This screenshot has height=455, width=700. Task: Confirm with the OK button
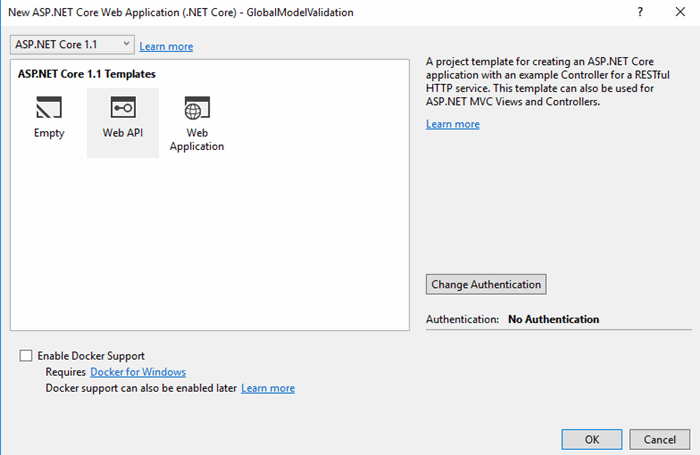pos(592,439)
